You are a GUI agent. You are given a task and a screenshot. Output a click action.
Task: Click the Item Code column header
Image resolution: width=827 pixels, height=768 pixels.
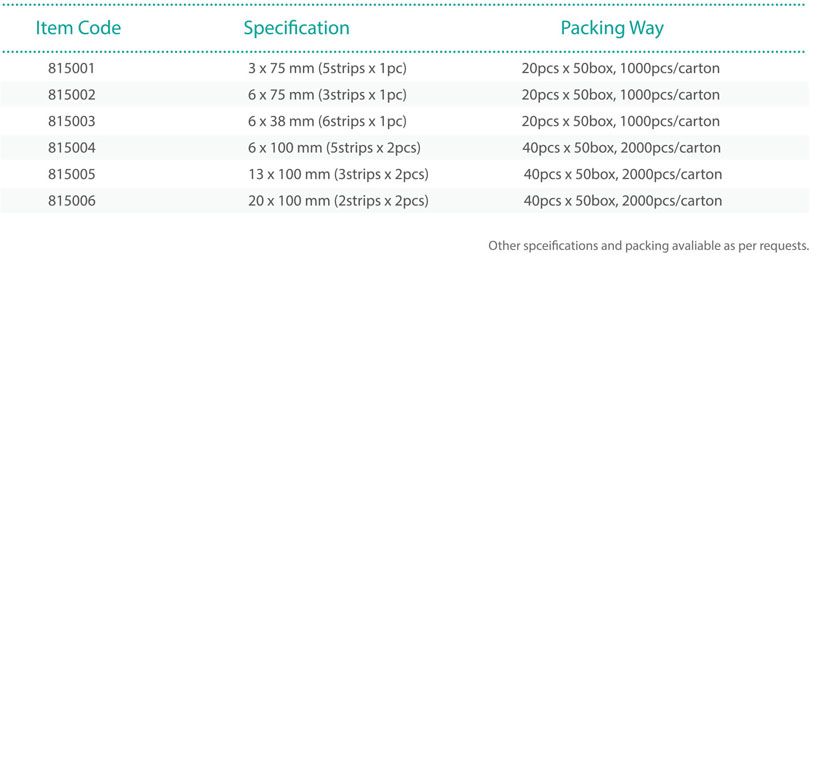[x=78, y=28]
